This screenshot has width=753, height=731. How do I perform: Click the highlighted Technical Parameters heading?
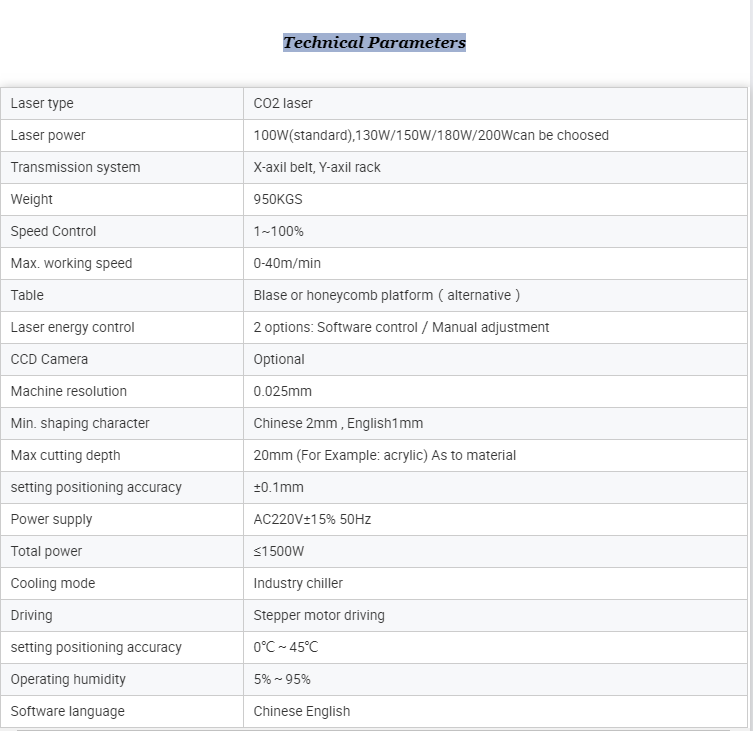click(x=374, y=42)
